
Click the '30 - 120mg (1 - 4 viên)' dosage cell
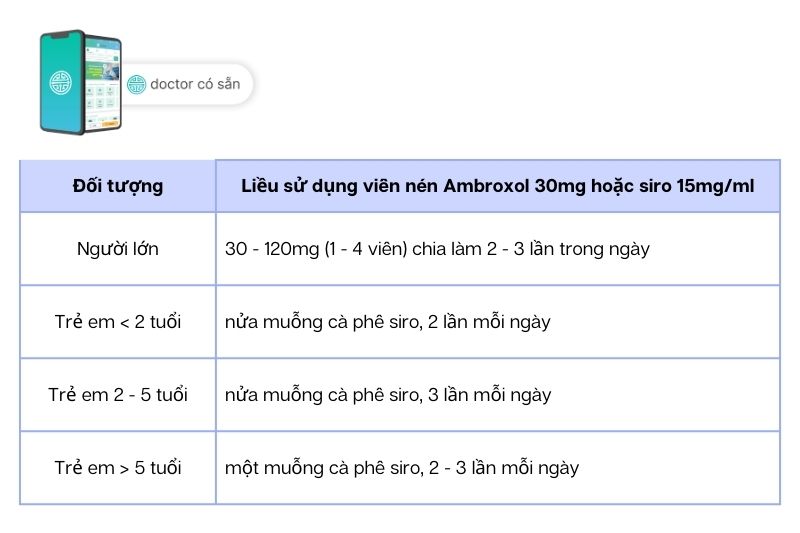point(437,249)
